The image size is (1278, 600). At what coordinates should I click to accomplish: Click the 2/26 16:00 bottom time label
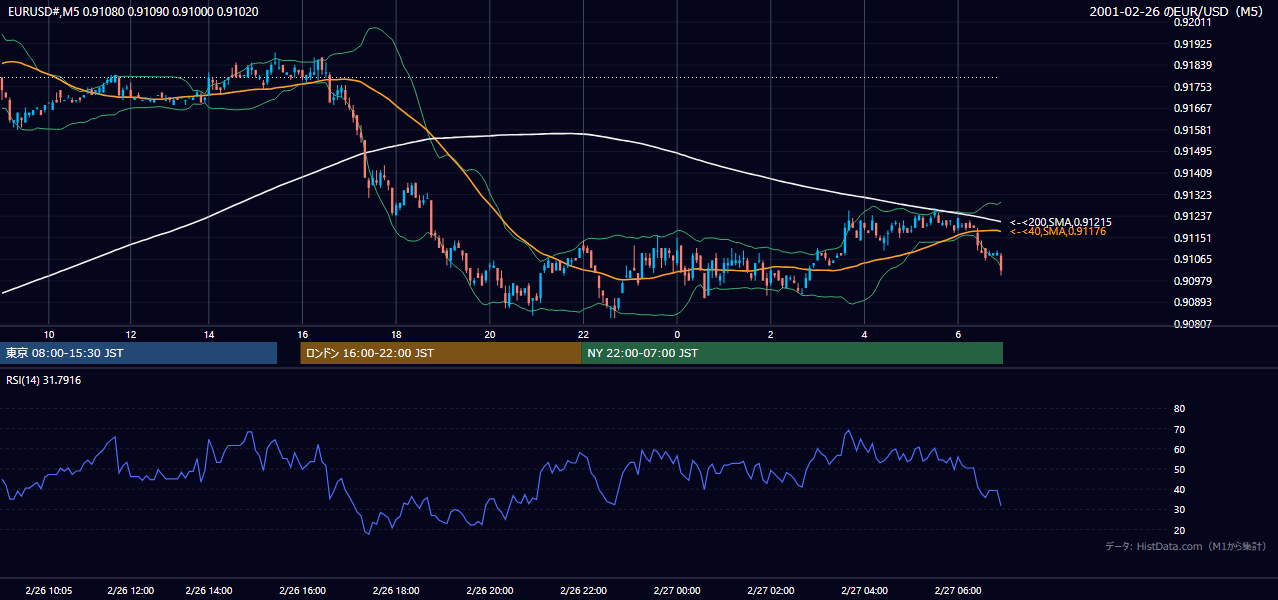click(x=302, y=591)
